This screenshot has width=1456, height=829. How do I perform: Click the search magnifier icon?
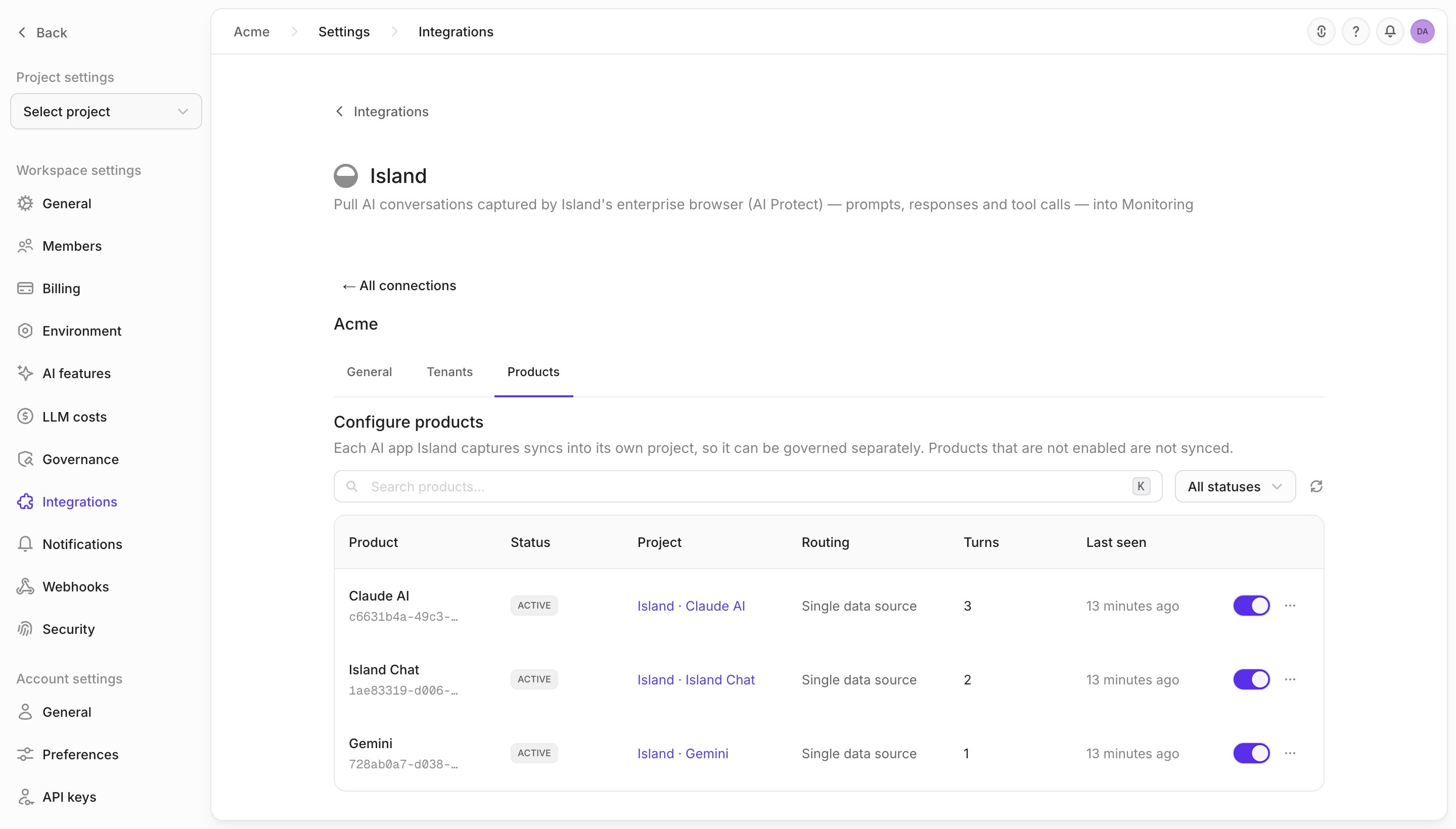click(x=352, y=486)
